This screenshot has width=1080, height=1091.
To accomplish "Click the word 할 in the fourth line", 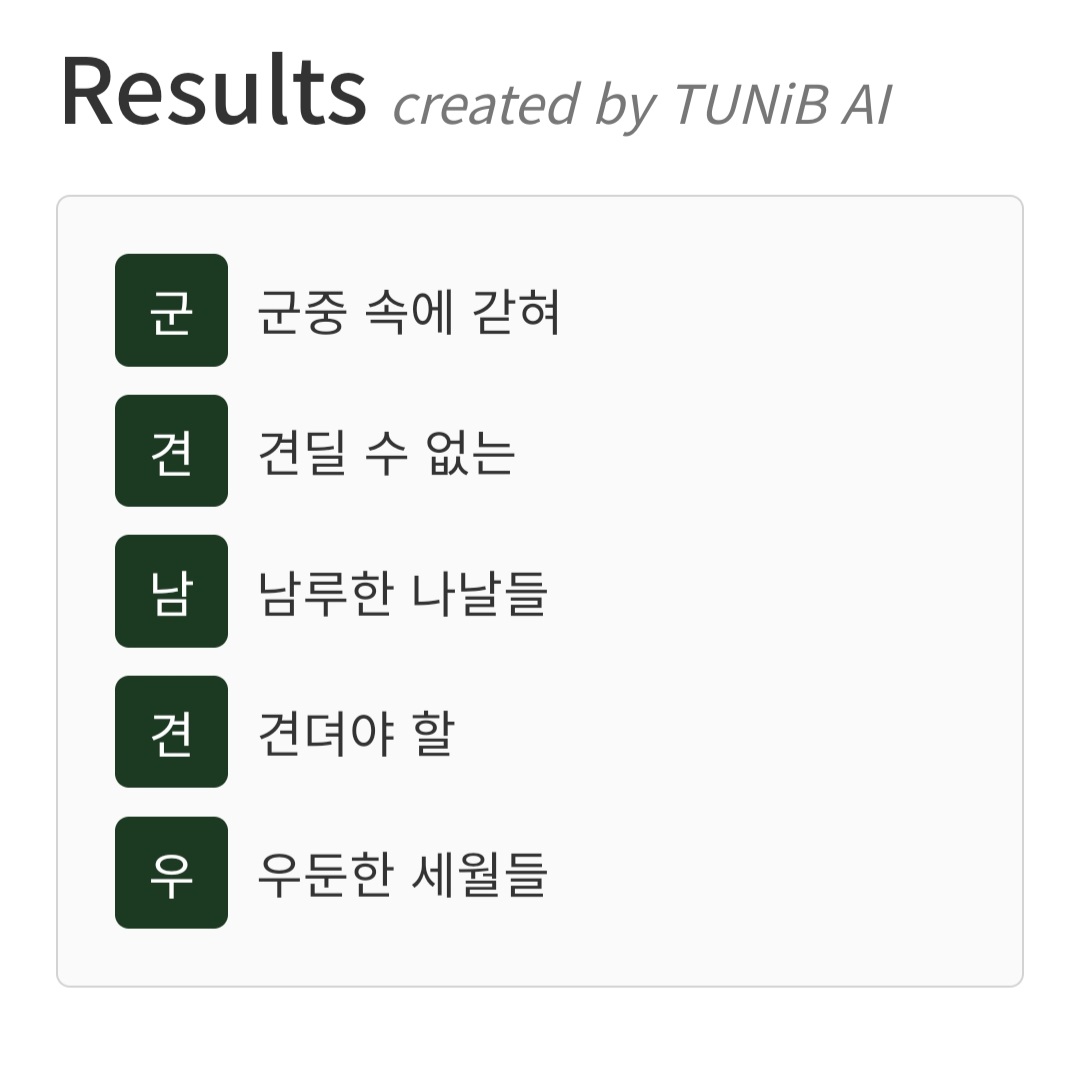I will coord(432,734).
